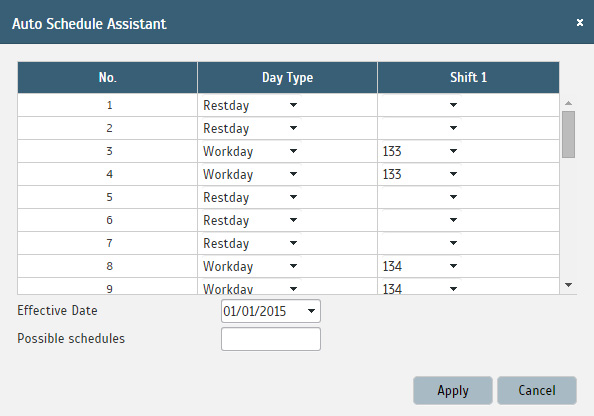Click the Possible schedules input field
594x416 pixels.
click(x=271, y=339)
